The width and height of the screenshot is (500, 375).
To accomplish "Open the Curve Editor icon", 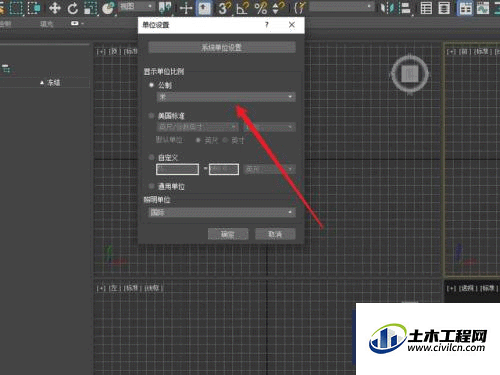I will (x=482, y=8).
